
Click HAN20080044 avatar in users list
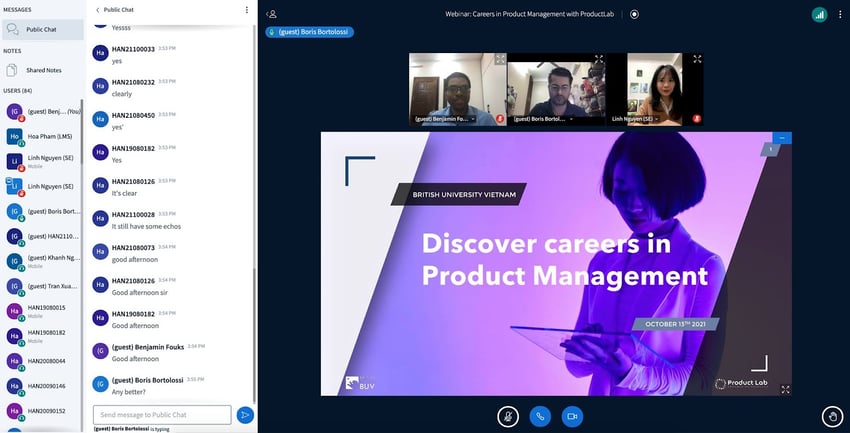(14, 361)
